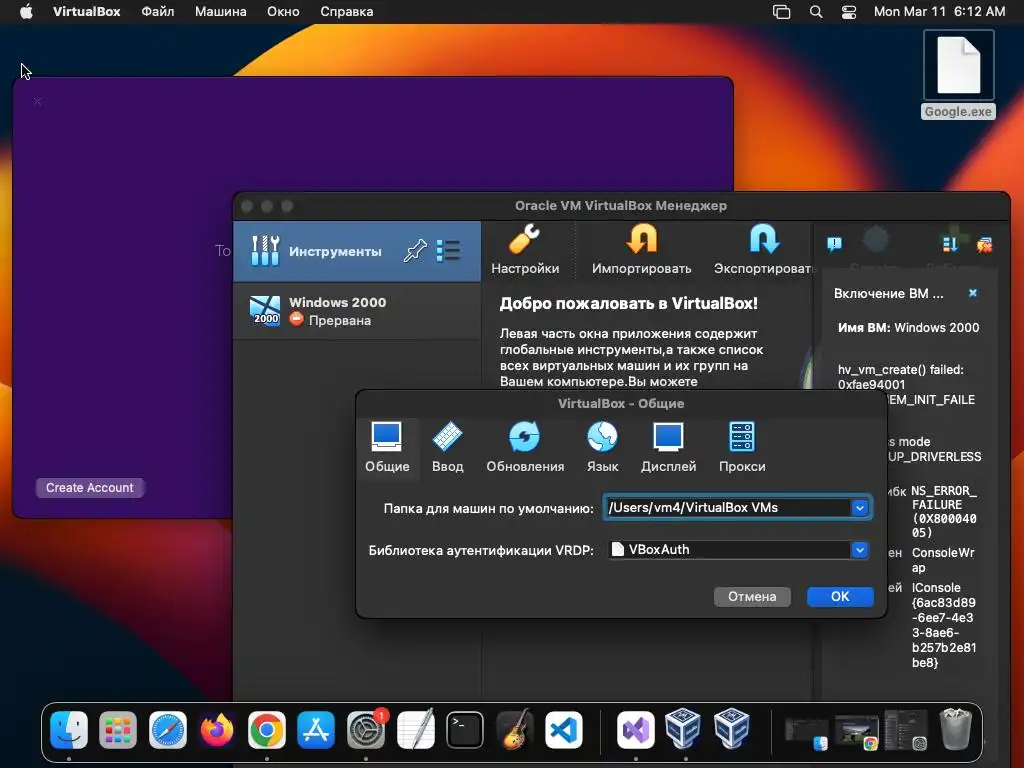Open the Язык preferences tab
The height and width of the screenshot is (768, 1024).
(602, 448)
